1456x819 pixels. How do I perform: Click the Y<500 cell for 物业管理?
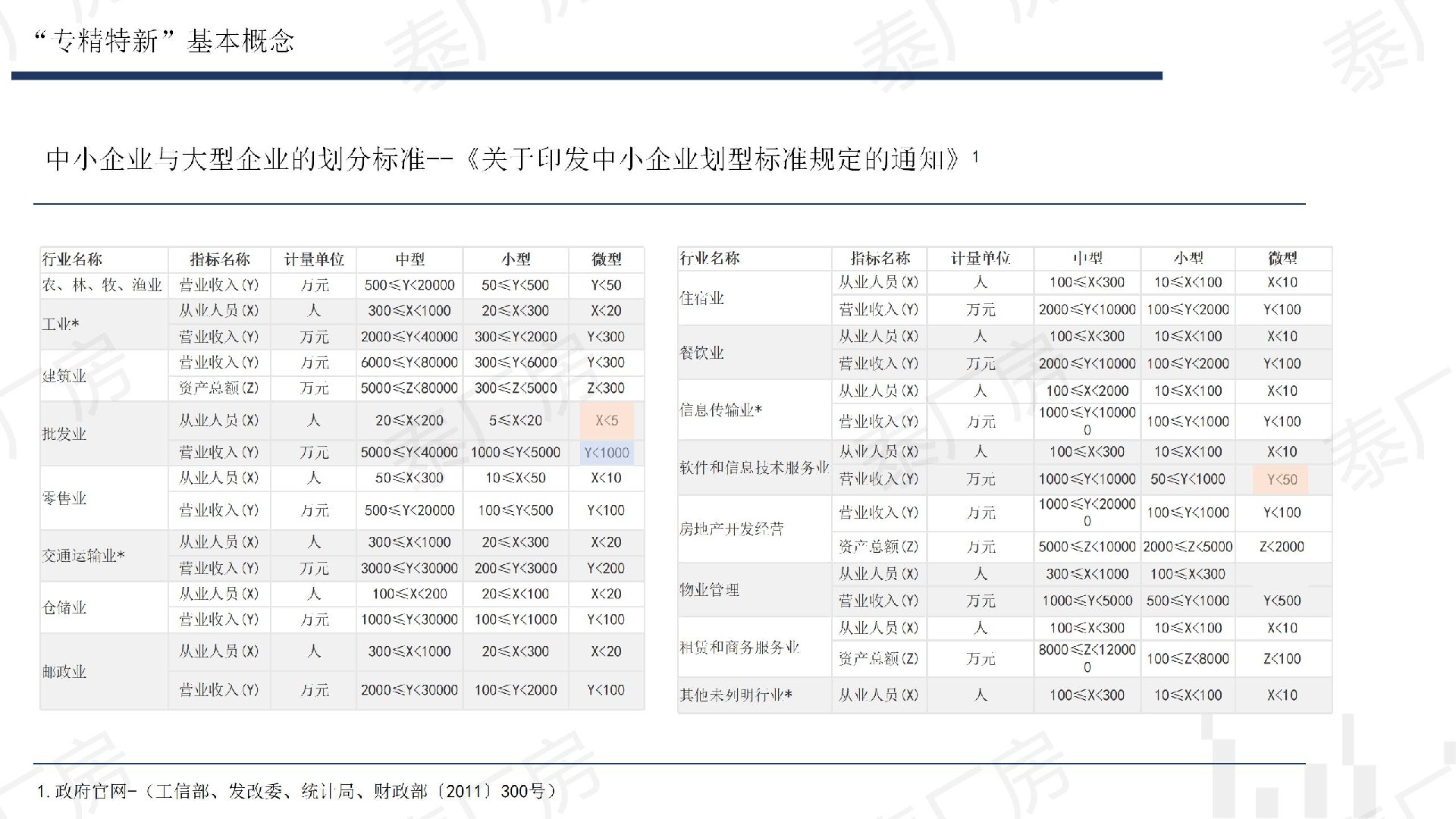pos(1282,601)
